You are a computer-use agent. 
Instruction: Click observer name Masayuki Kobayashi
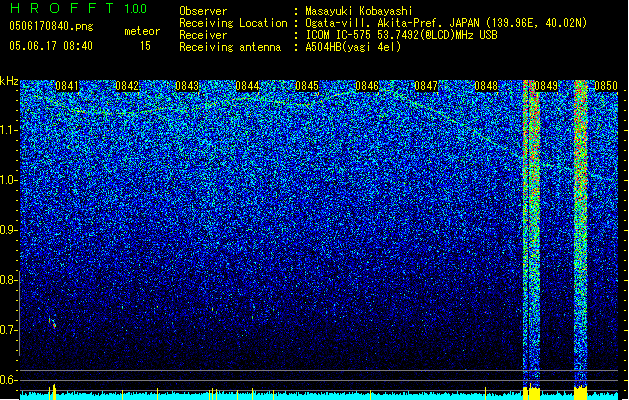[x=359, y=11]
